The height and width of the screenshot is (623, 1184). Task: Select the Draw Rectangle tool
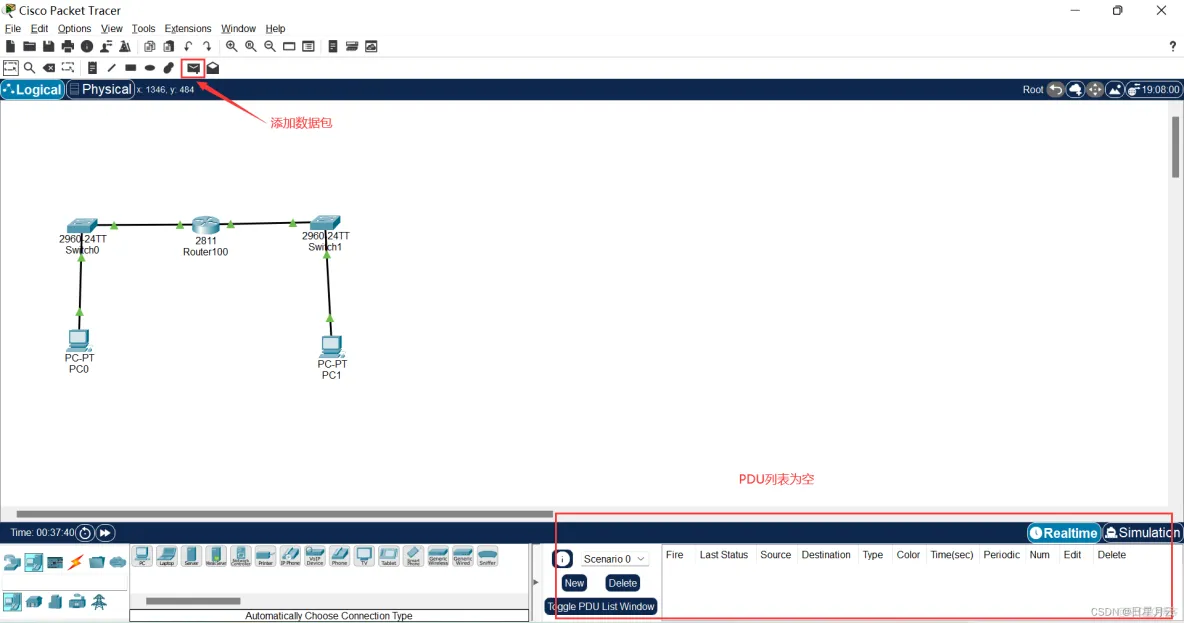click(x=131, y=68)
